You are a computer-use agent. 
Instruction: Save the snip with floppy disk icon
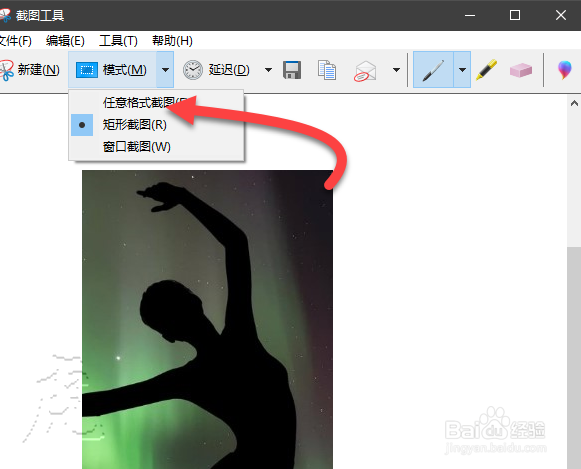click(x=292, y=70)
